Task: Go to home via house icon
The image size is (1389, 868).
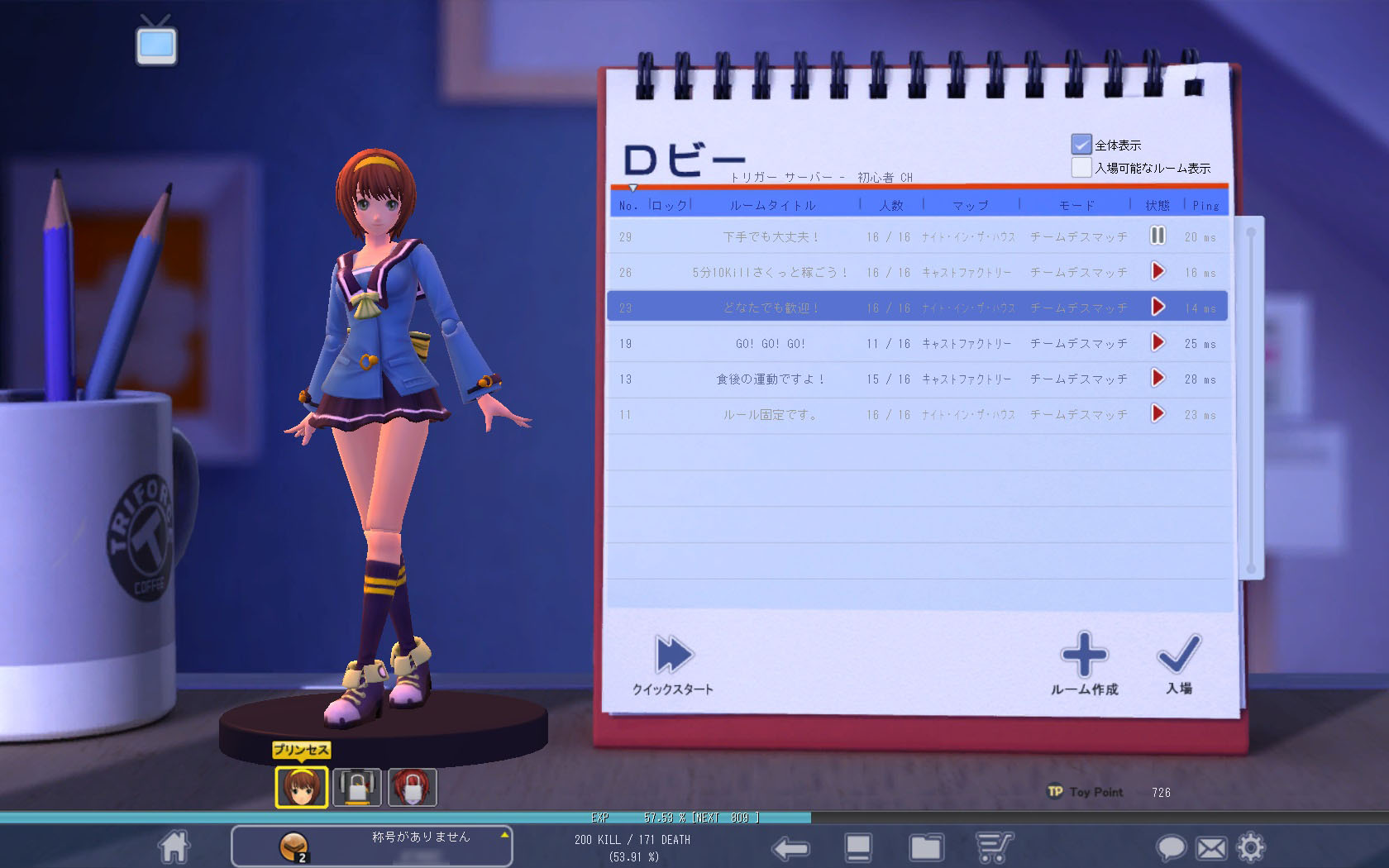Action: pyautogui.click(x=174, y=847)
